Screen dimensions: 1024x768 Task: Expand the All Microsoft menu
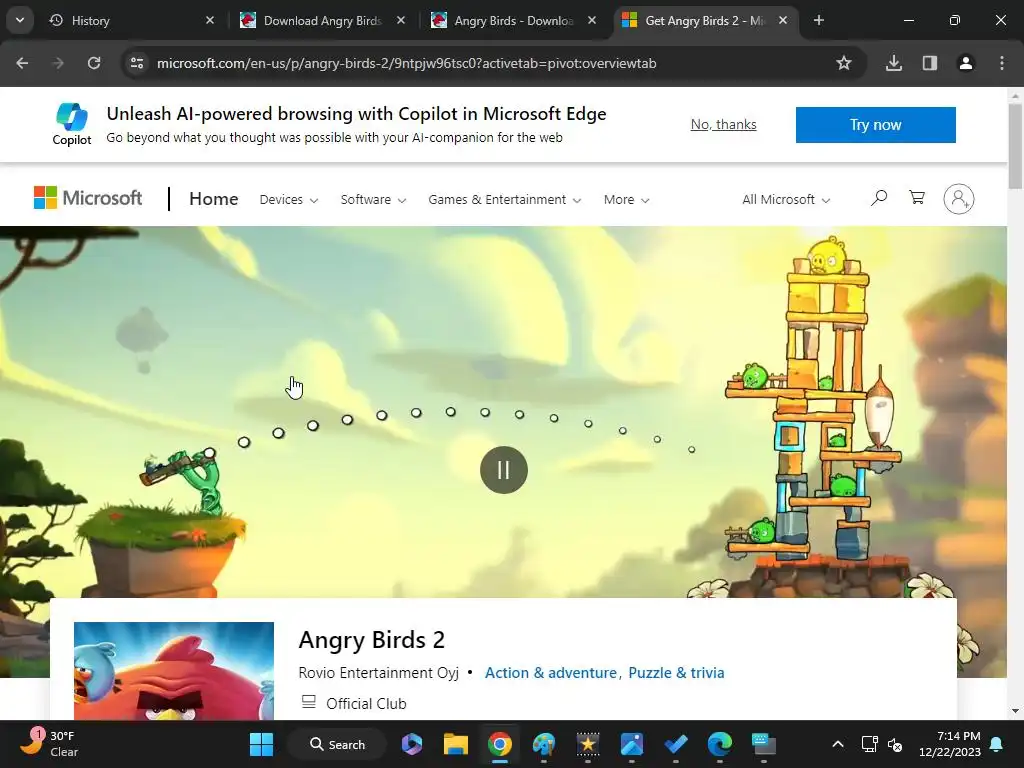point(786,199)
